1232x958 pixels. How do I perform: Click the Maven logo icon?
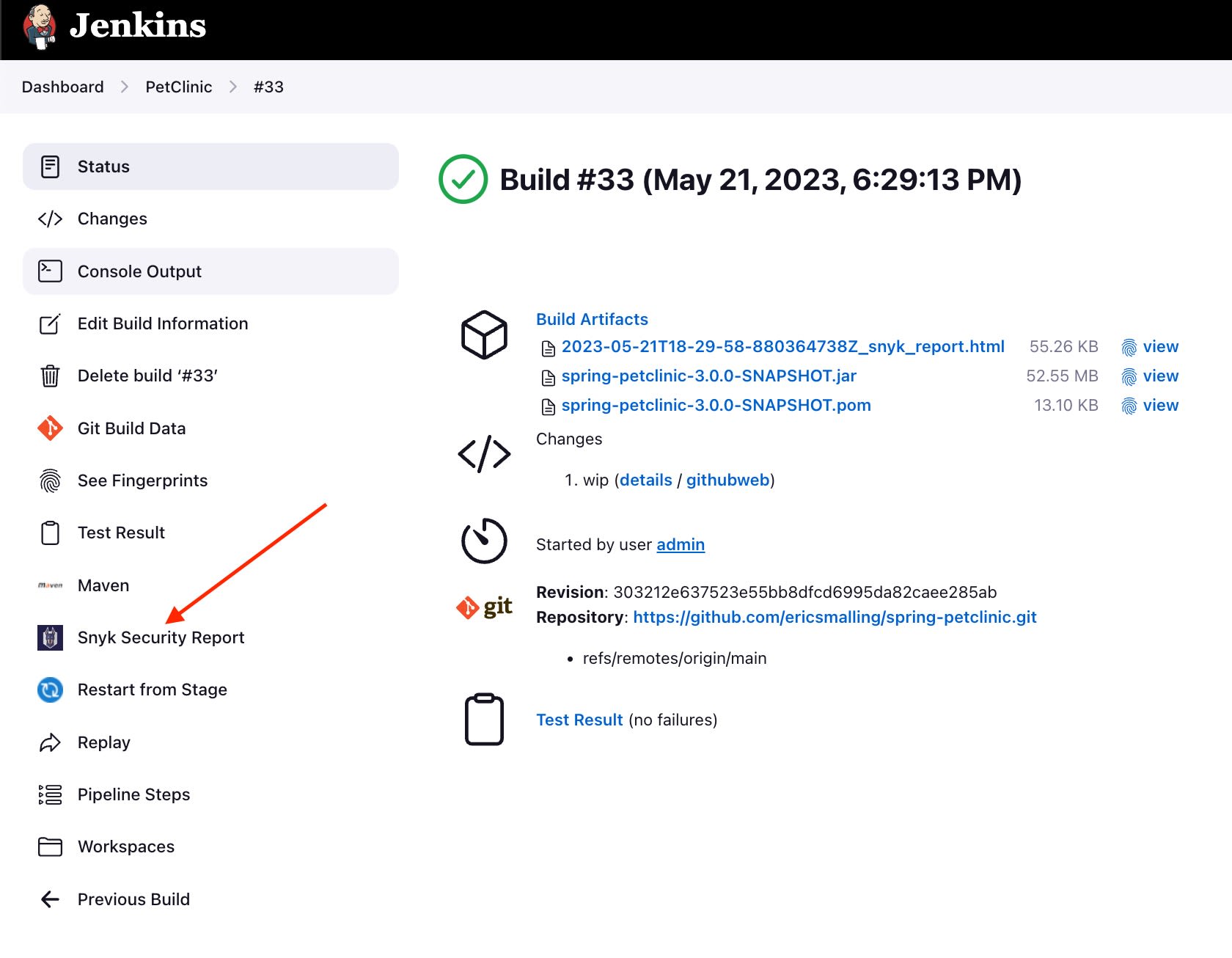pos(50,585)
